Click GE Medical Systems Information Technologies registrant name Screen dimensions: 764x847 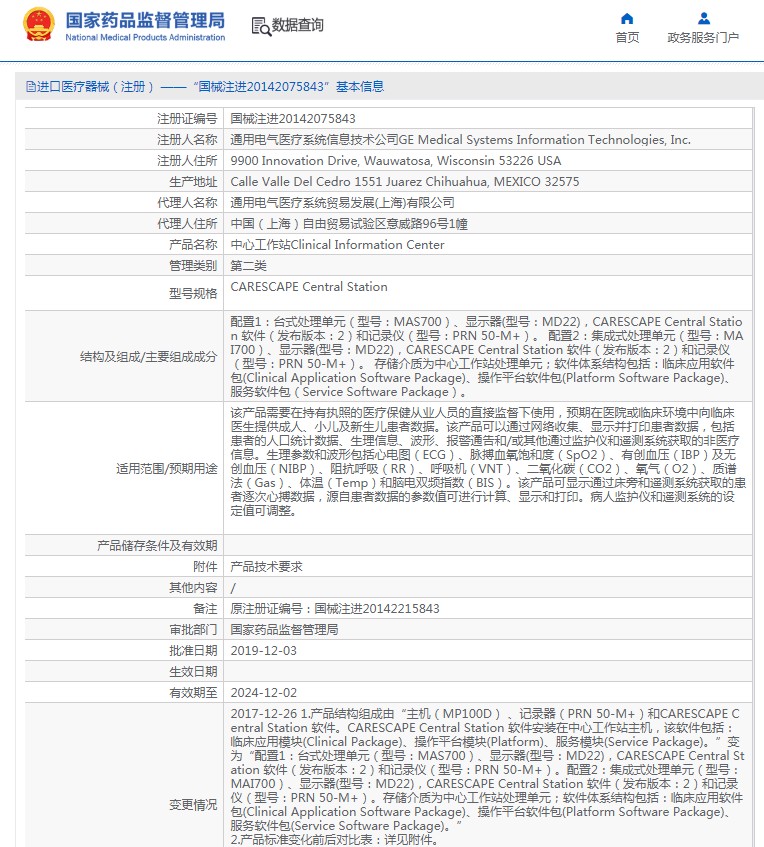click(x=460, y=139)
